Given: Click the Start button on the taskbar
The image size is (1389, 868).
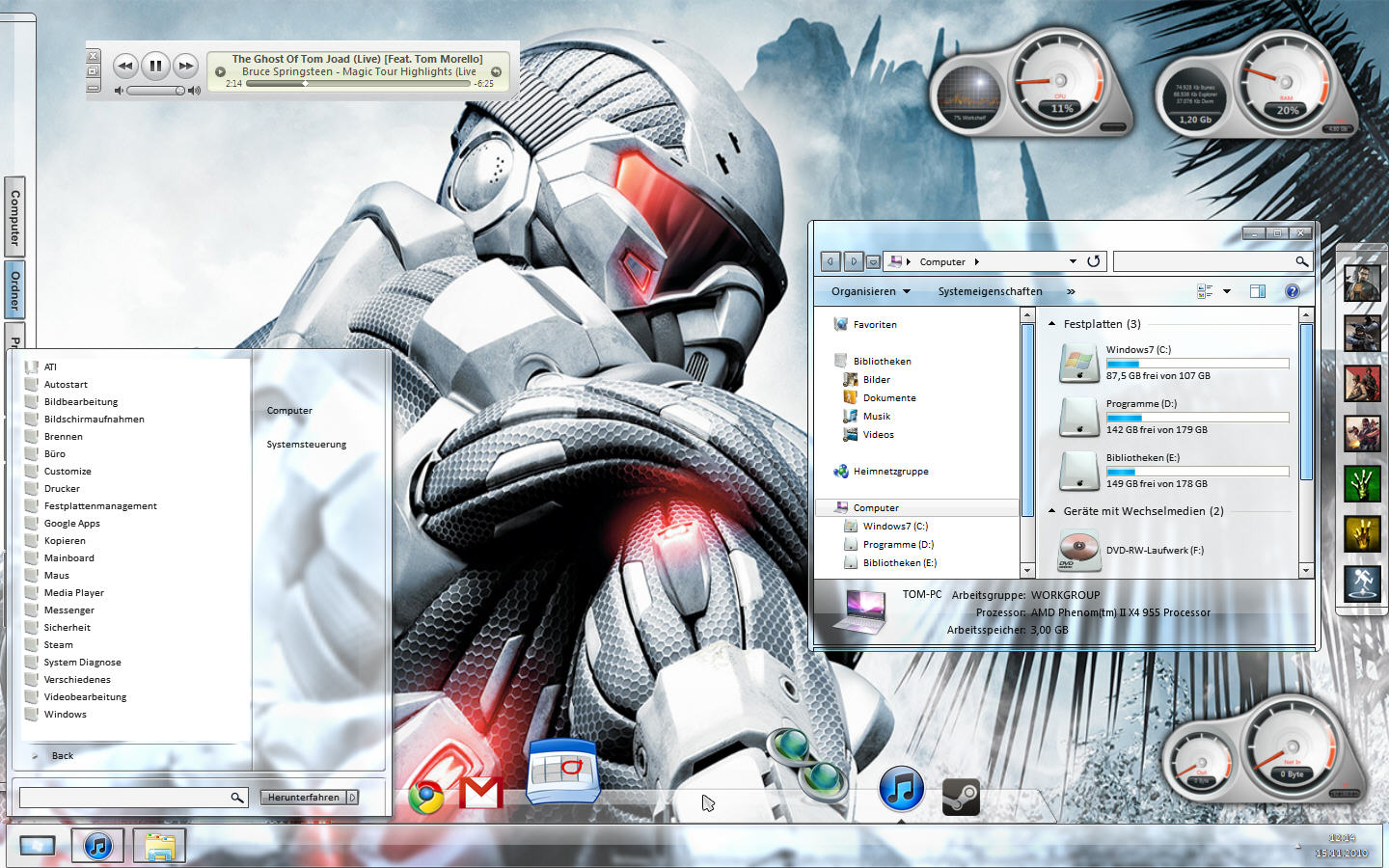Looking at the screenshot, I should 38,846.
